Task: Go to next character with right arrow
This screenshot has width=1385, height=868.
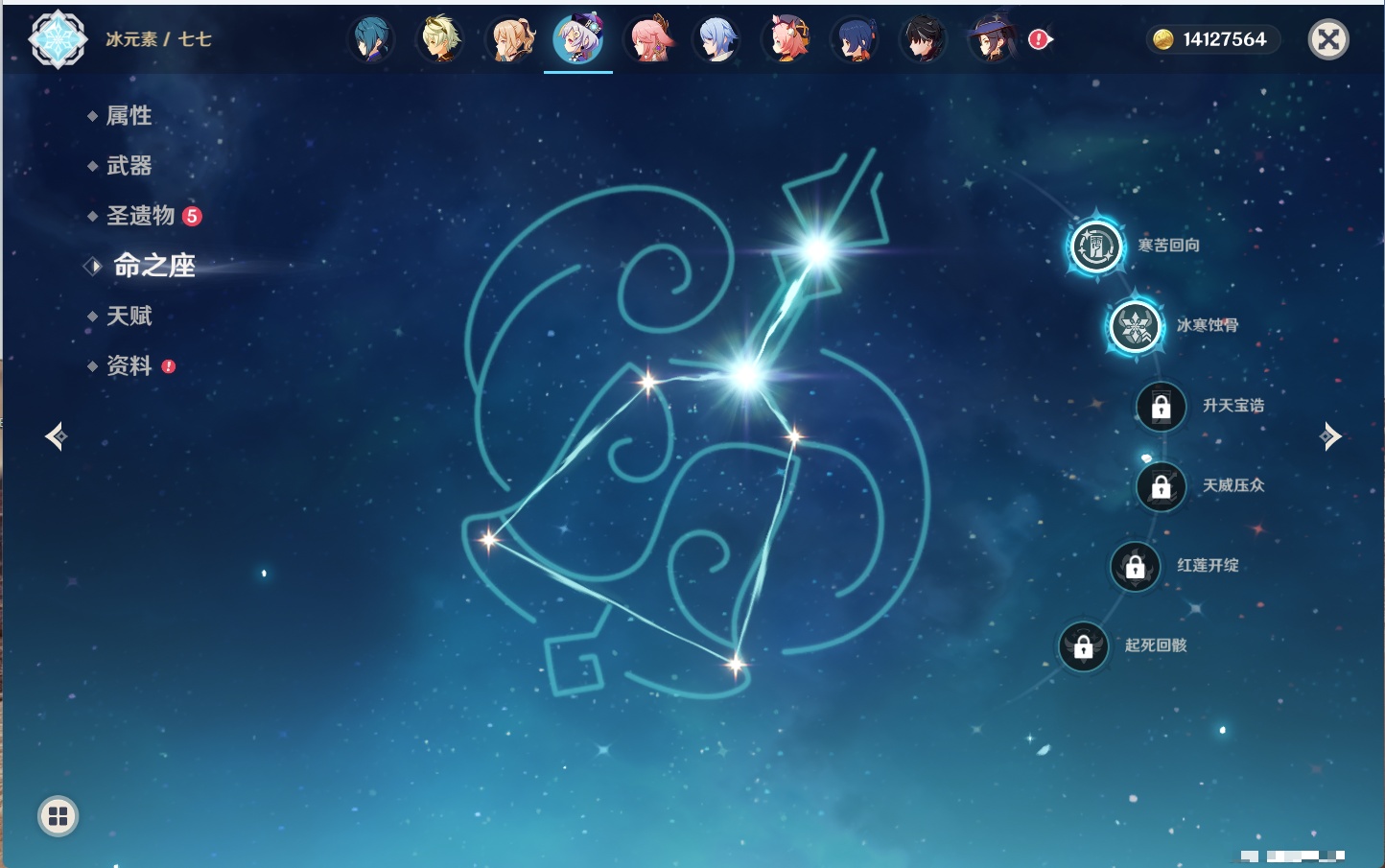Action: tap(1330, 436)
